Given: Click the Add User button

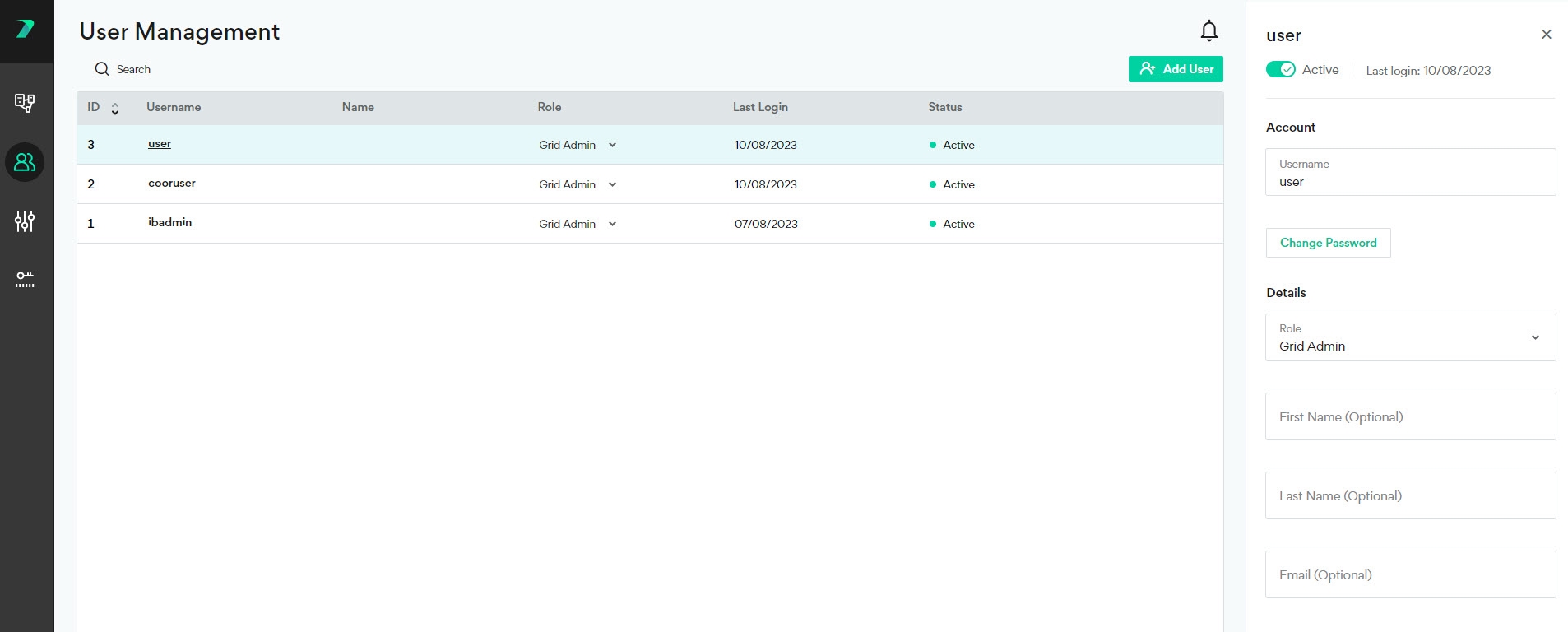Looking at the screenshot, I should [1175, 69].
